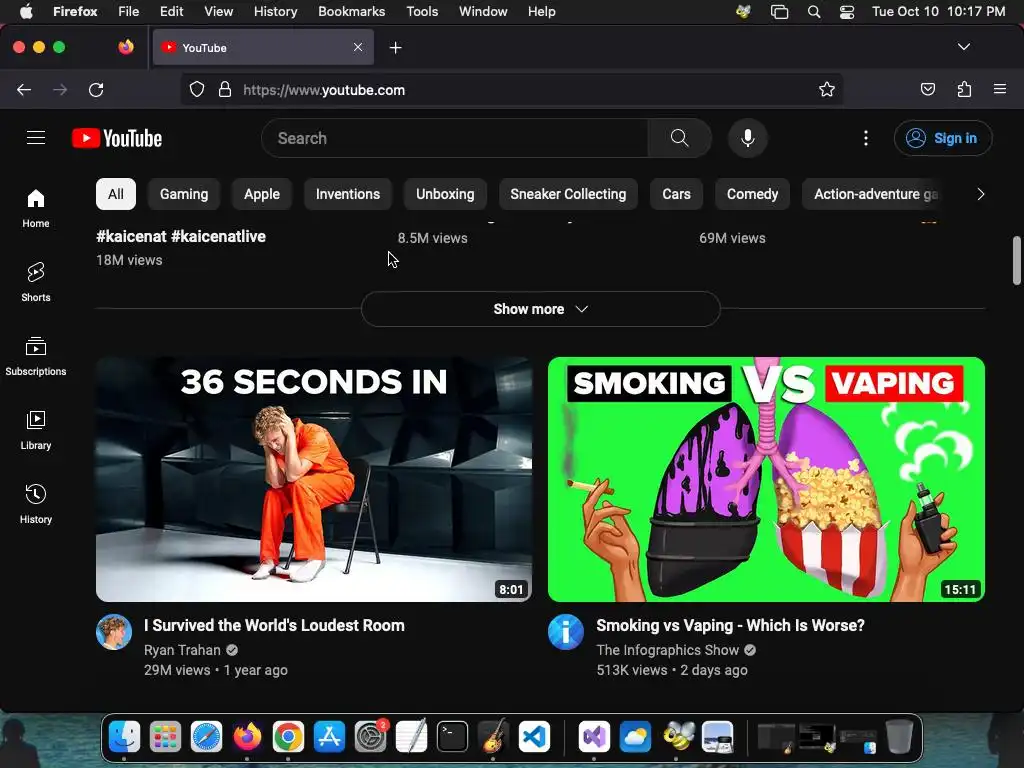
Task: Open the Firefox application menu
Action: (x=999, y=89)
